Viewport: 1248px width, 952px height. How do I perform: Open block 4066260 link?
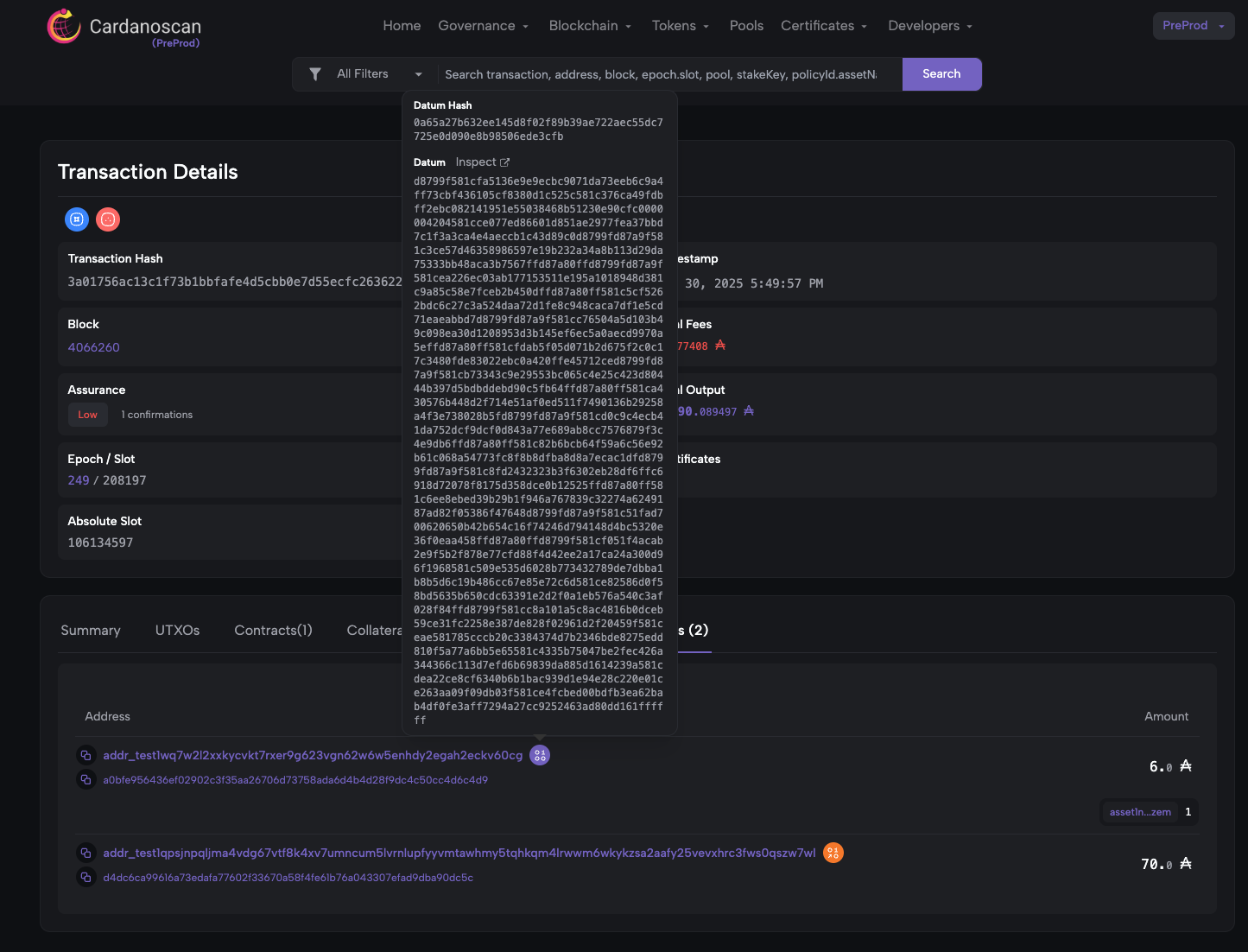click(94, 347)
